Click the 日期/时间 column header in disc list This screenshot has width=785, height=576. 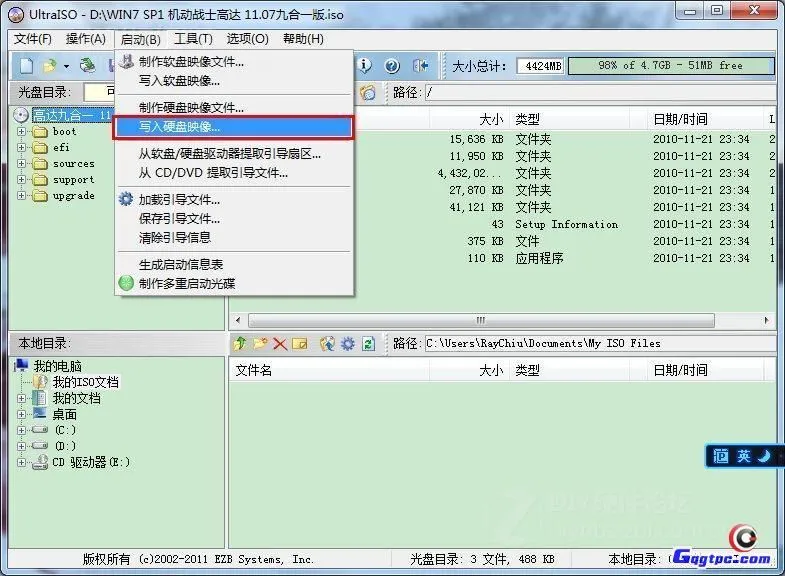click(x=704, y=119)
